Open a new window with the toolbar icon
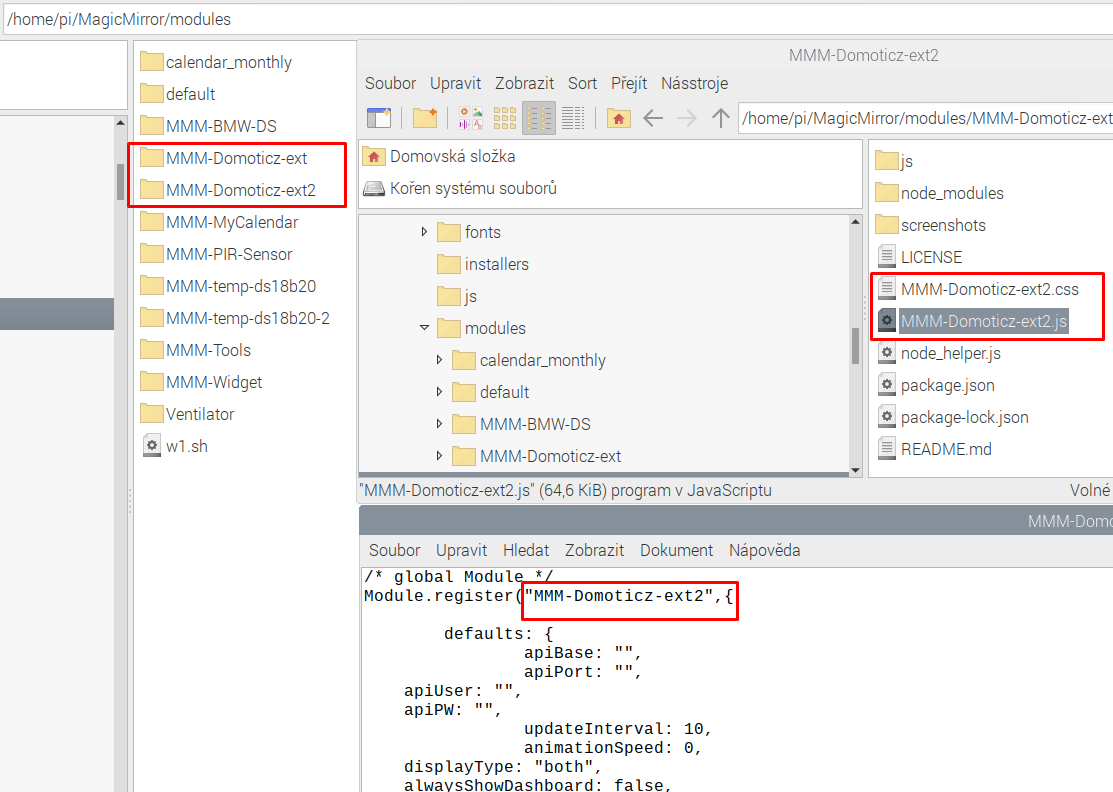Screen dimensions: 1113x792 [379, 118]
